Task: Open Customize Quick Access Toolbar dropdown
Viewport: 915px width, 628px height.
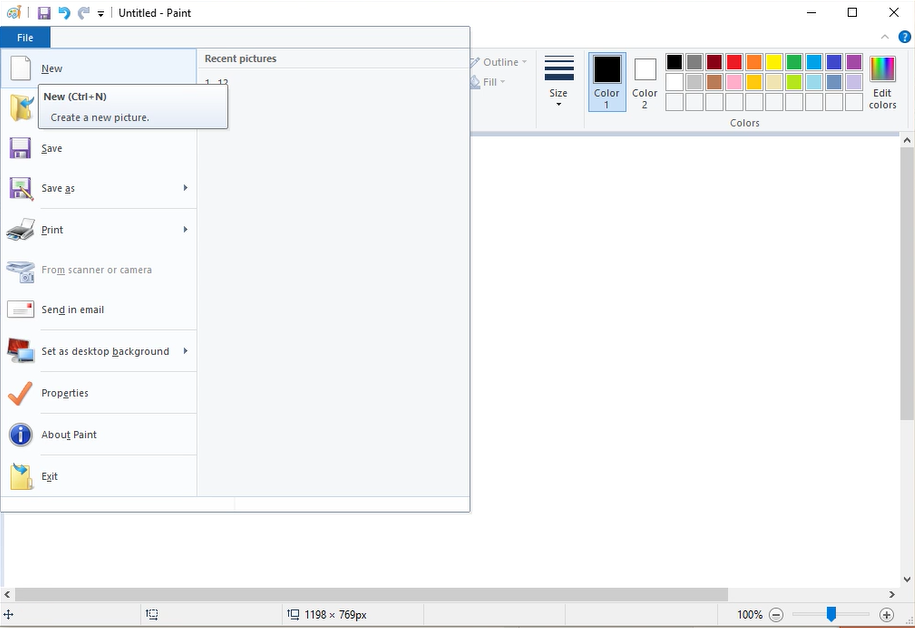Action: click(x=100, y=13)
